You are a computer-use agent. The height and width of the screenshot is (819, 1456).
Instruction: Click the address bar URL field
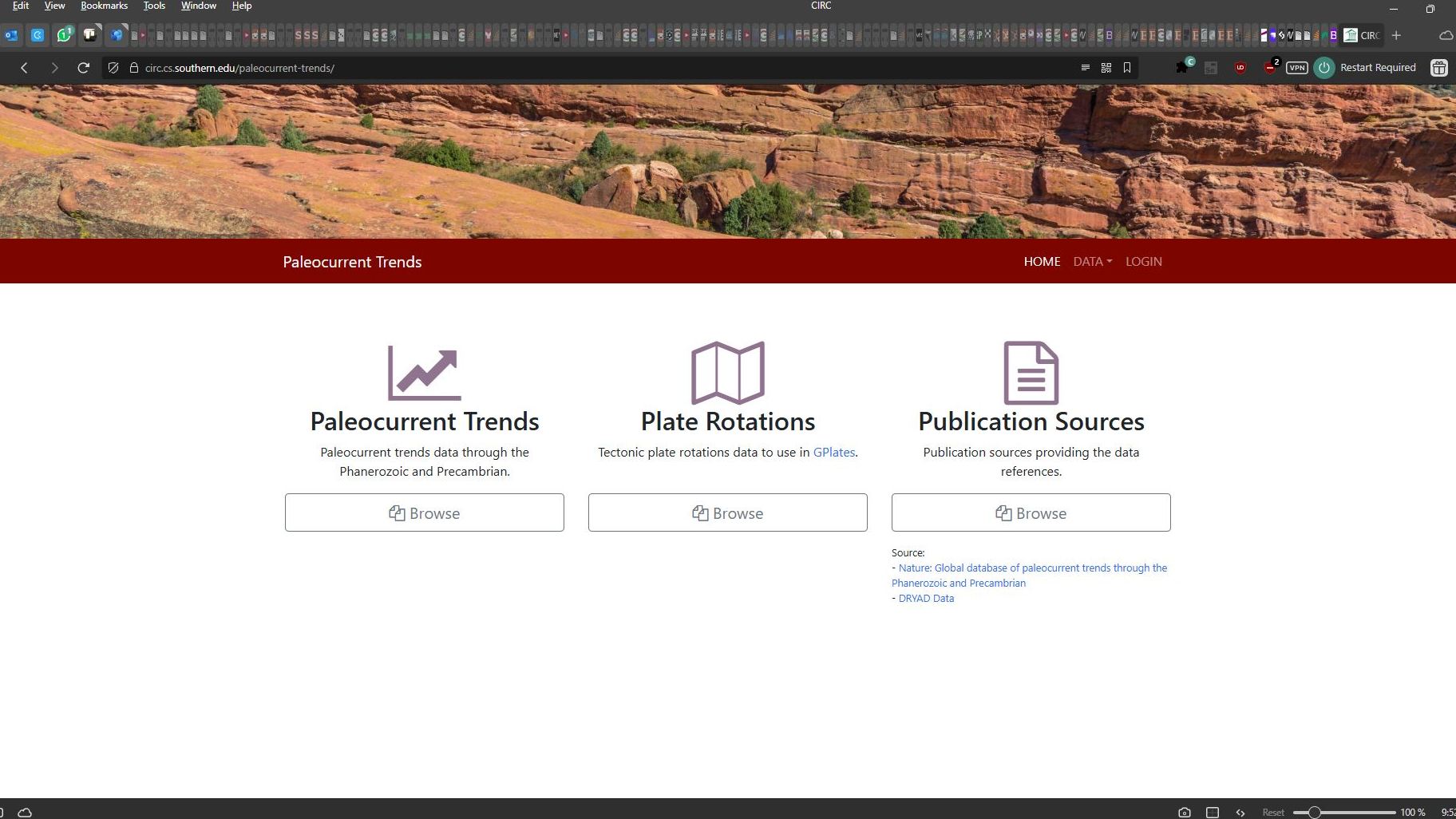559,68
